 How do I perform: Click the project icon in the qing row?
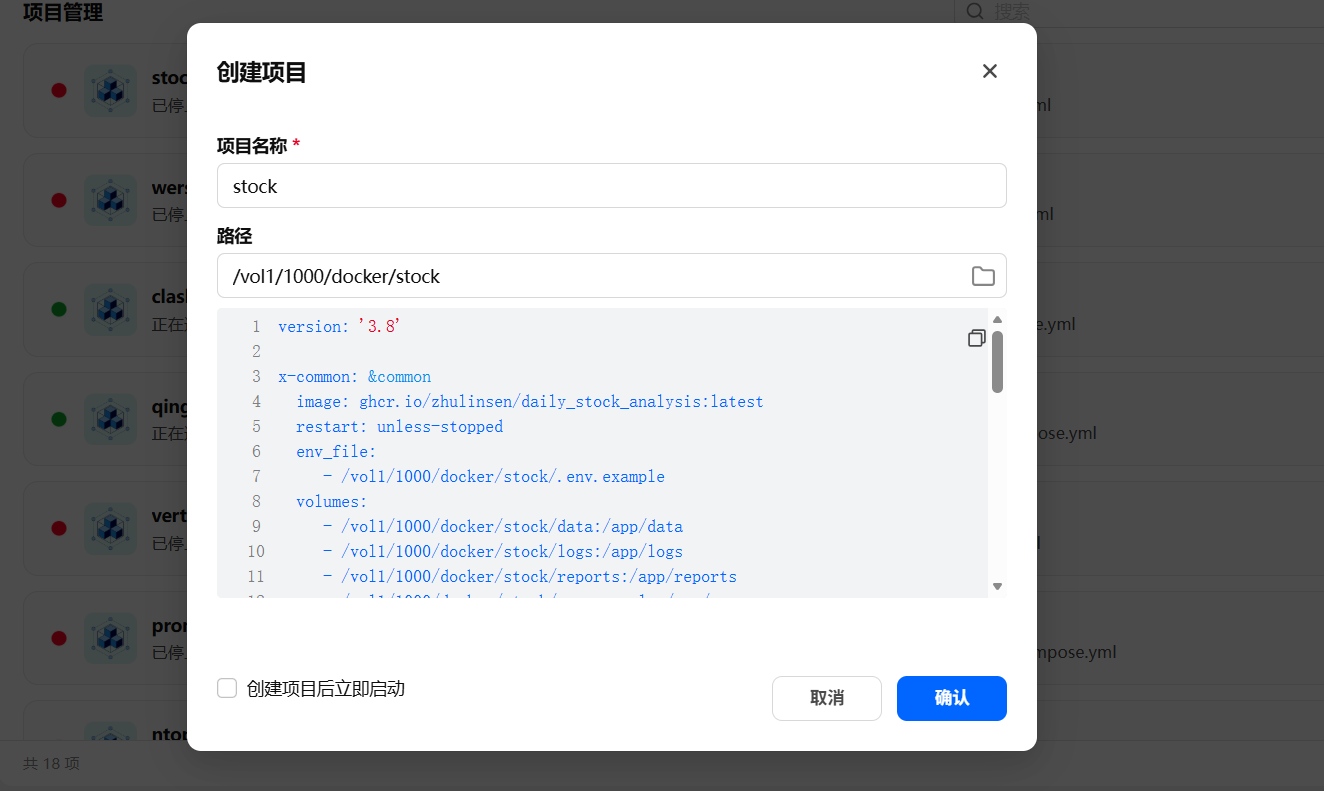pyautogui.click(x=110, y=419)
